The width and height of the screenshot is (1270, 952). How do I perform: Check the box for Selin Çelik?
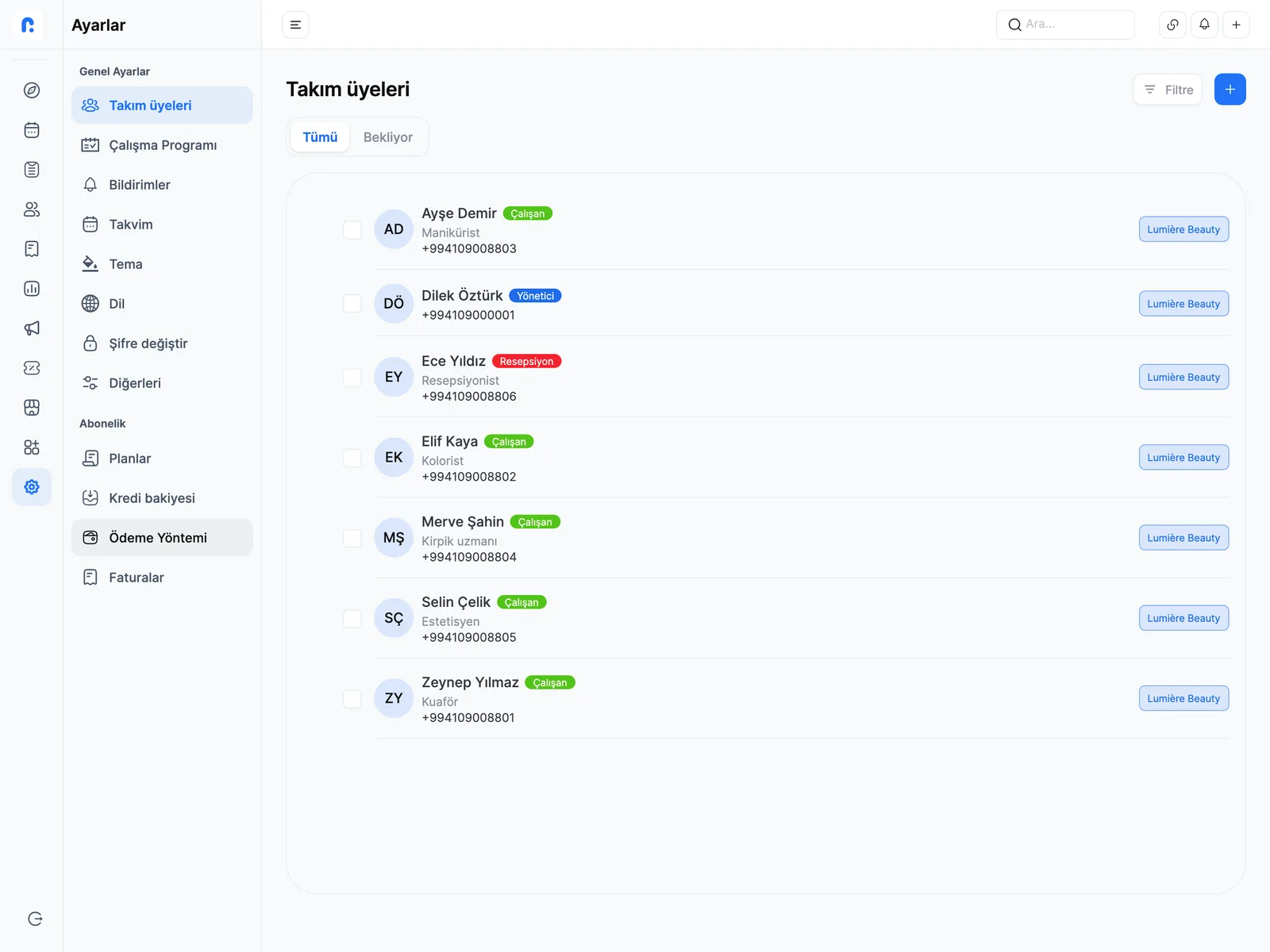point(352,619)
